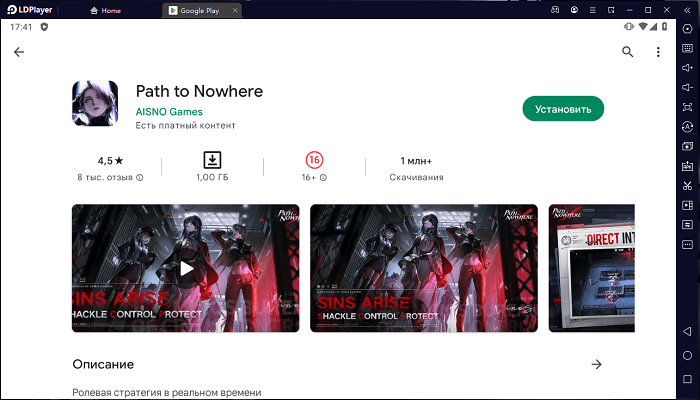Image resolution: width=700 pixels, height=400 pixels.
Task: Open the LDPlayer user account icon
Action: click(574, 10)
